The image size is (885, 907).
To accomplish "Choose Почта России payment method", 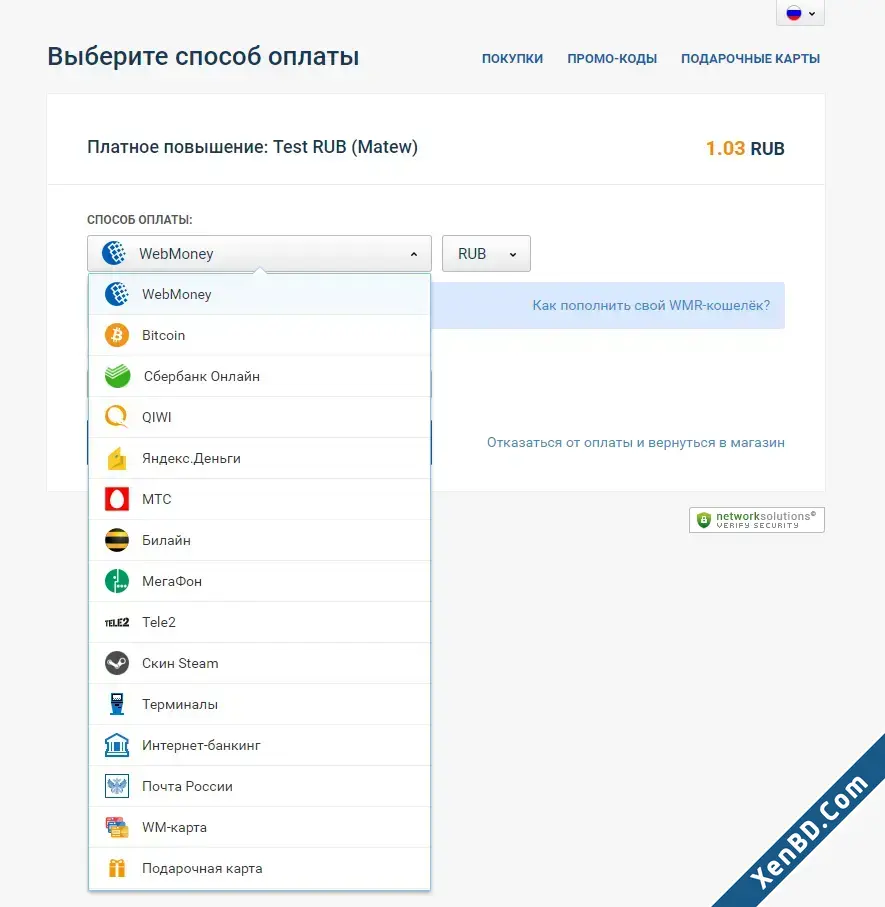I will (x=259, y=786).
